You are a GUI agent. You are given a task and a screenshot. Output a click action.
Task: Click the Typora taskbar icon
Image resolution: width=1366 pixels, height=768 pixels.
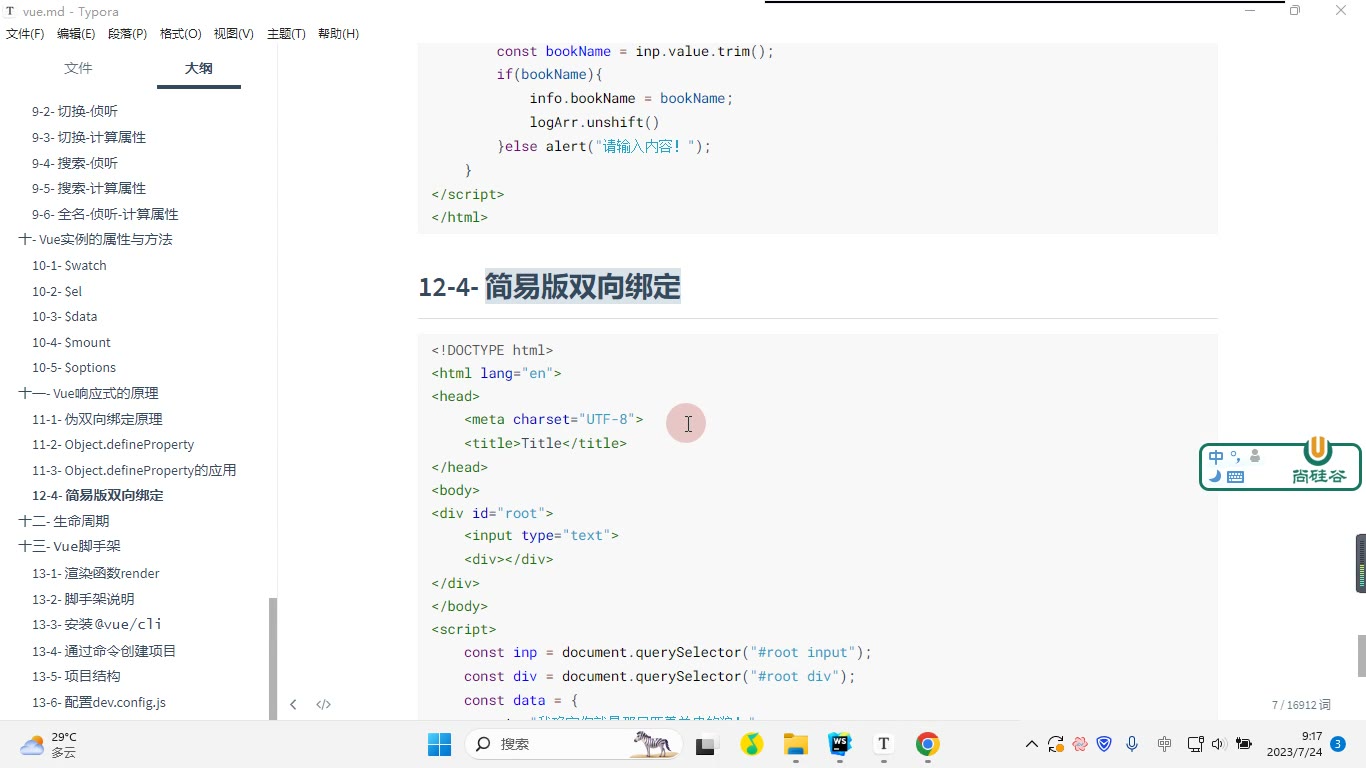tap(884, 744)
